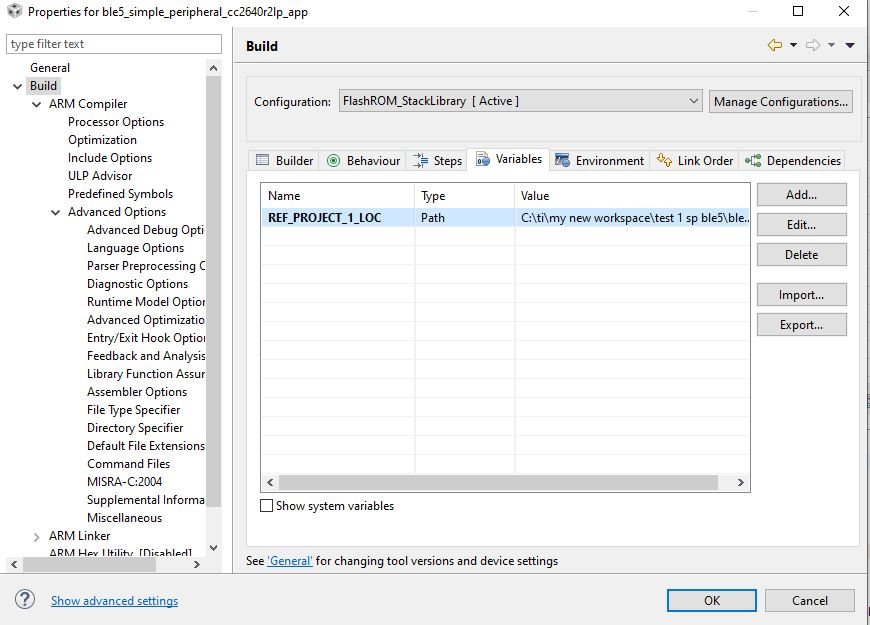Expand the ARM Linker tree node
The width and height of the screenshot is (870, 625).
tap(37, 537)
